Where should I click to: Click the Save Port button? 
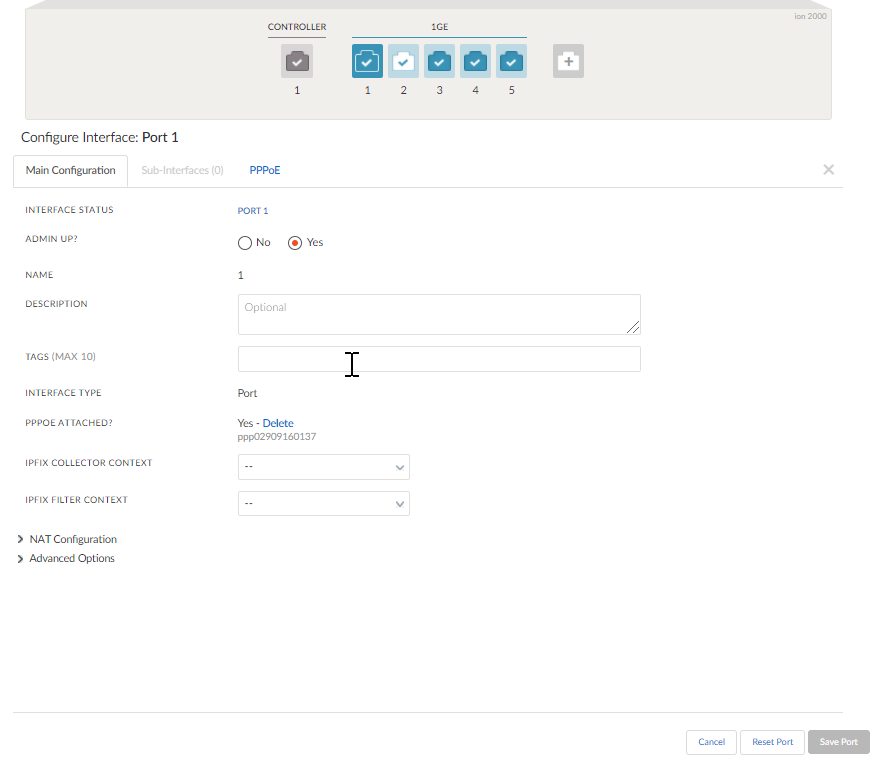(x=839, y=742)
